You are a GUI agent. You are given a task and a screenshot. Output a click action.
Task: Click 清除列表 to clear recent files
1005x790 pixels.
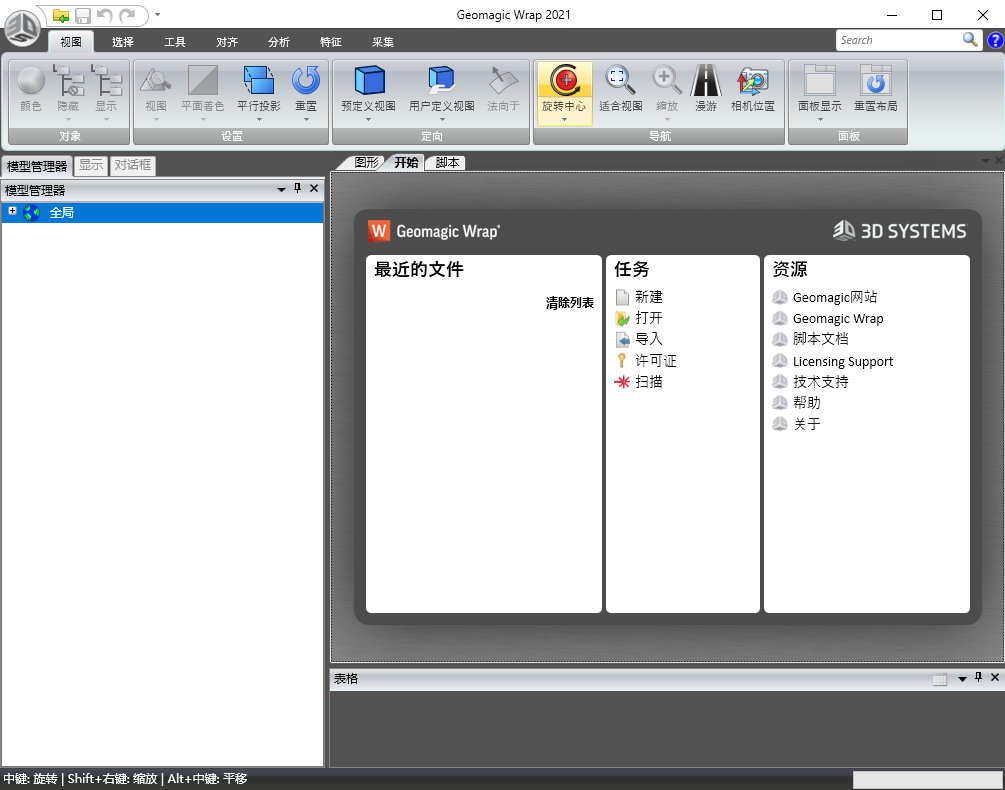(569, 303)
